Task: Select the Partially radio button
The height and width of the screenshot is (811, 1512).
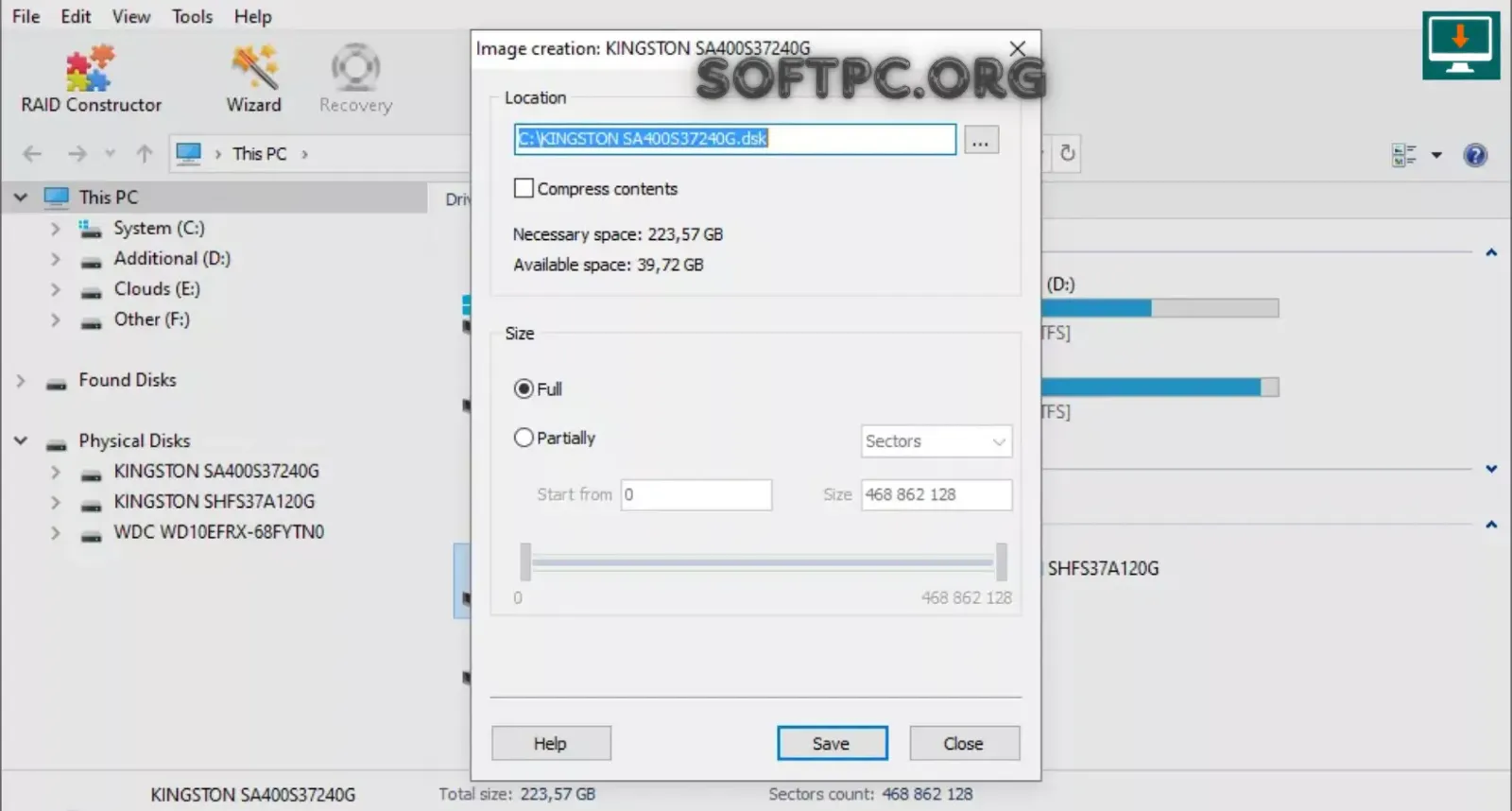Action: [524, 438]
